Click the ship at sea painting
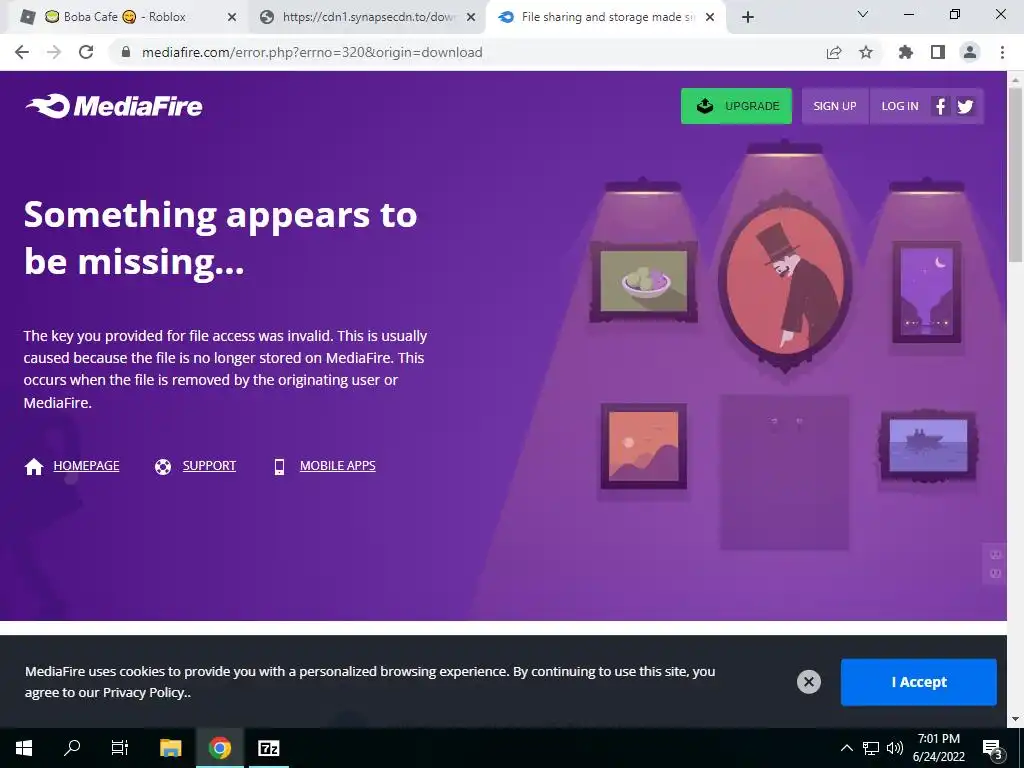 (x=928, y=445)
